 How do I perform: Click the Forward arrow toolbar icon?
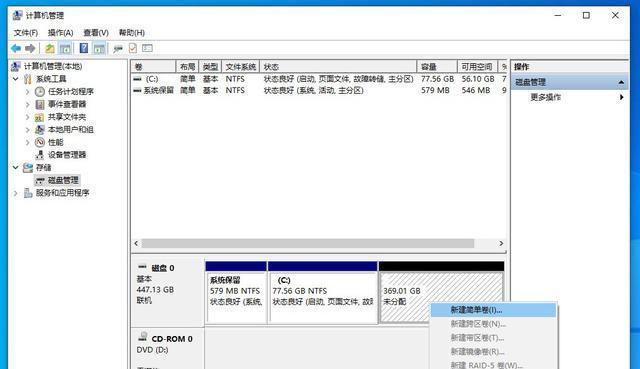click(x=30, y=49)
